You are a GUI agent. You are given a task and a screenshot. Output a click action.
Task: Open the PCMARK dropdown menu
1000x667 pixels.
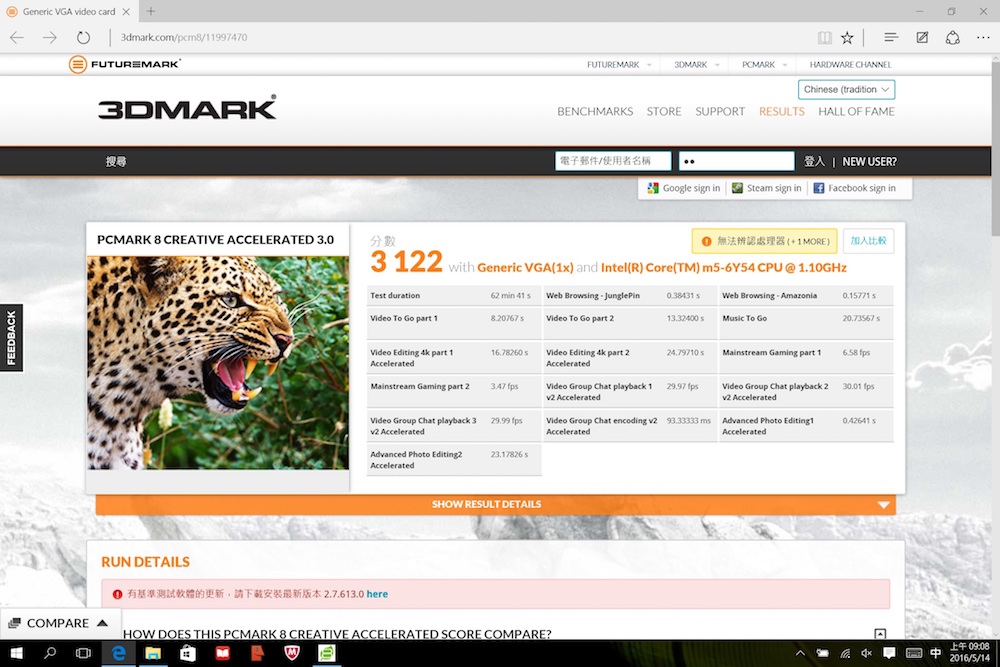coord(762,64)
